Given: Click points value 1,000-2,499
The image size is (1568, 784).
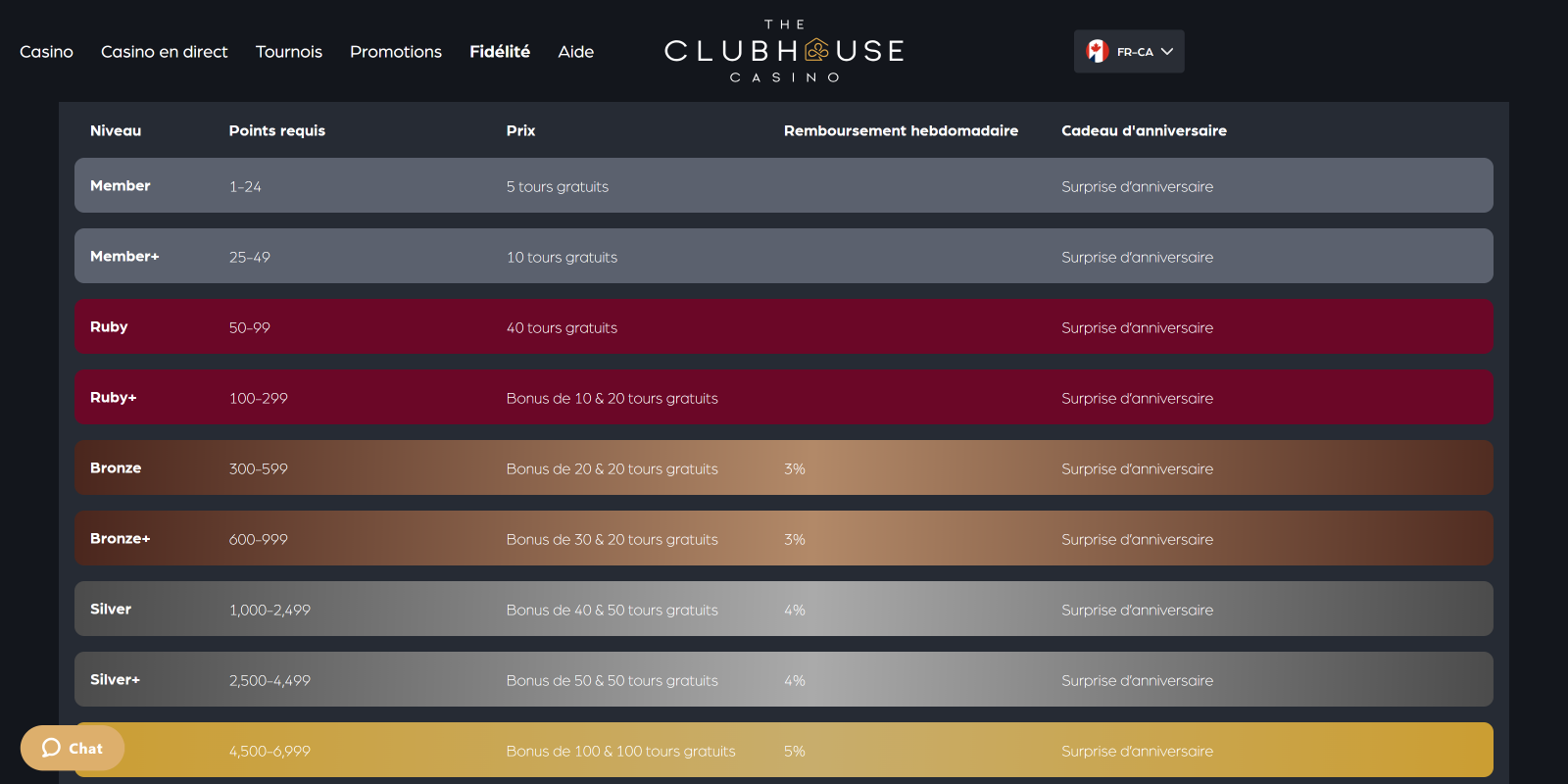Looking at the screenshot, I should point(269,610).
